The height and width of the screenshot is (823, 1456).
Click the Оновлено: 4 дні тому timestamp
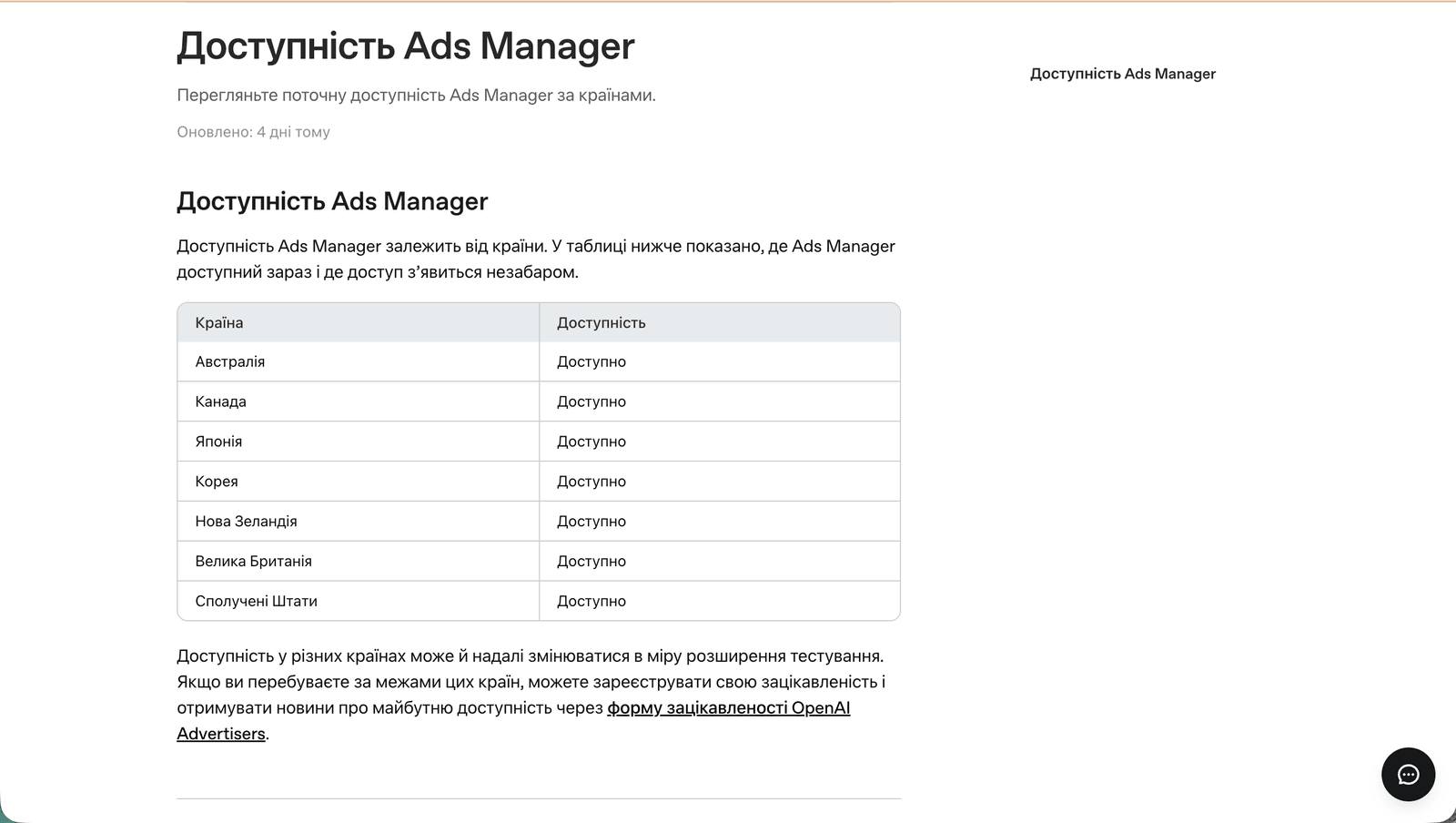pyautogui.click(x=253, y=132)
